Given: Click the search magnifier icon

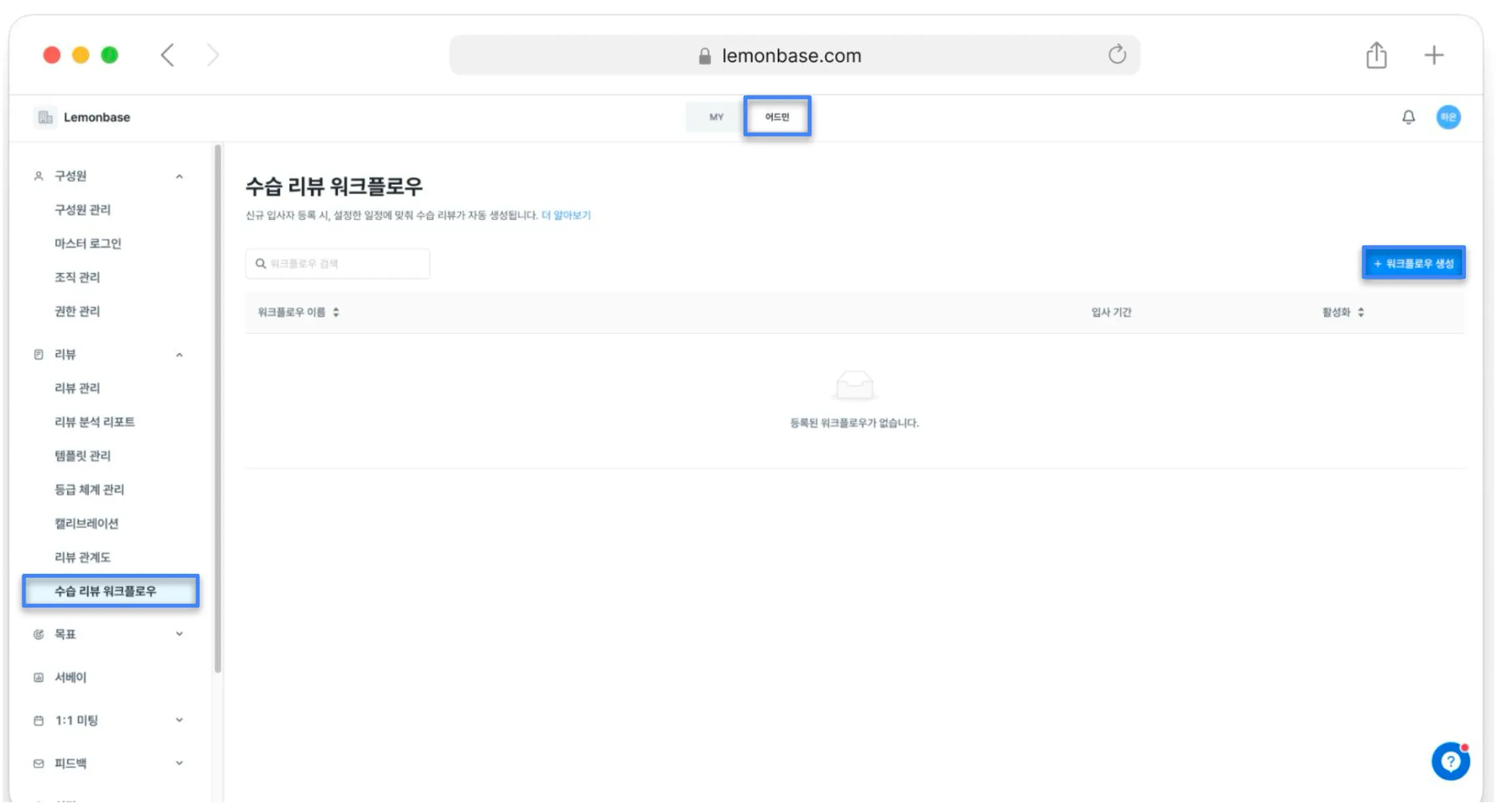Looking at the screenshot, I should (260, 264).
